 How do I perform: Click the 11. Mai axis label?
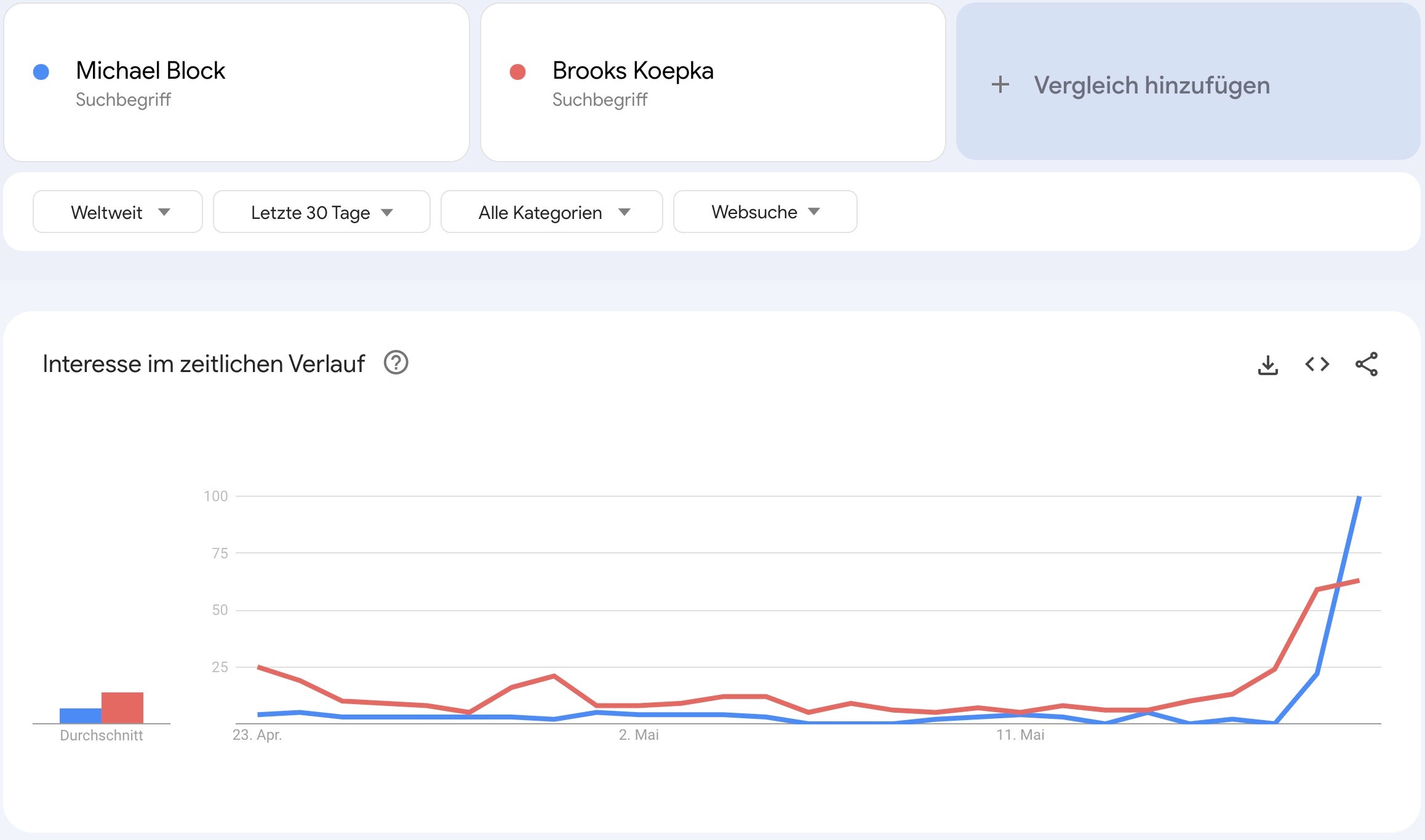click(1020, 735)
